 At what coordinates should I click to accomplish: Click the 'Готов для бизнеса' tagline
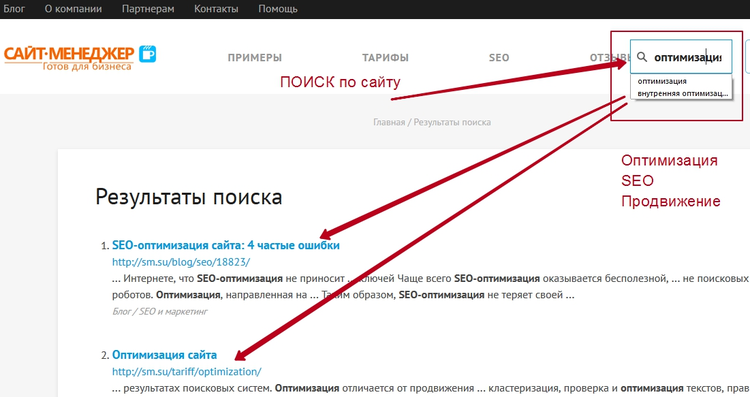click(x=87, y=66)
